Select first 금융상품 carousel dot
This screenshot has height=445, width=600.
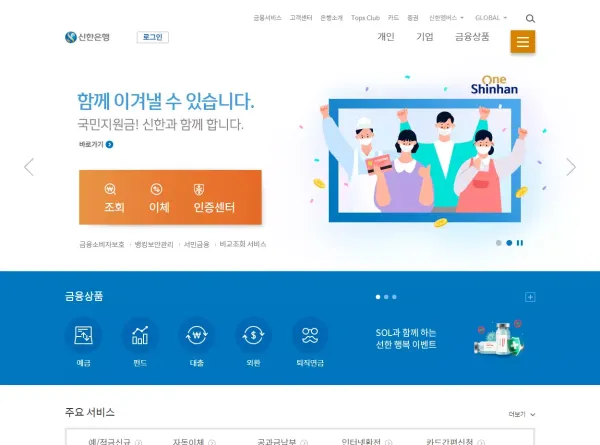(378, 297)
